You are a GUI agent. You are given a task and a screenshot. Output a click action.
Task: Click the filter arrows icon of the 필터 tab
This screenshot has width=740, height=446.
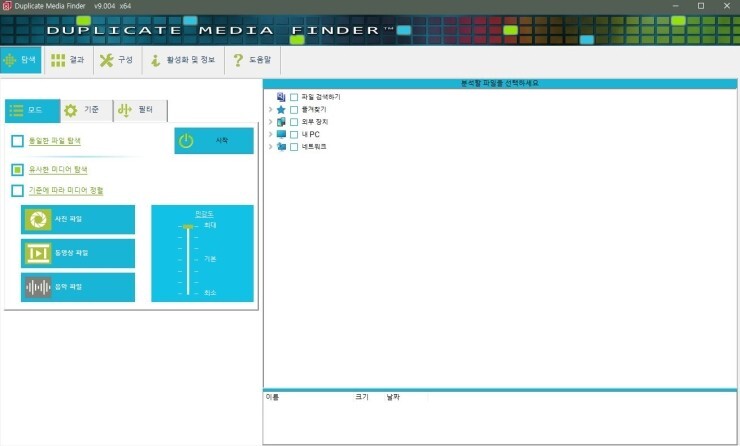[x=125, y=110]
